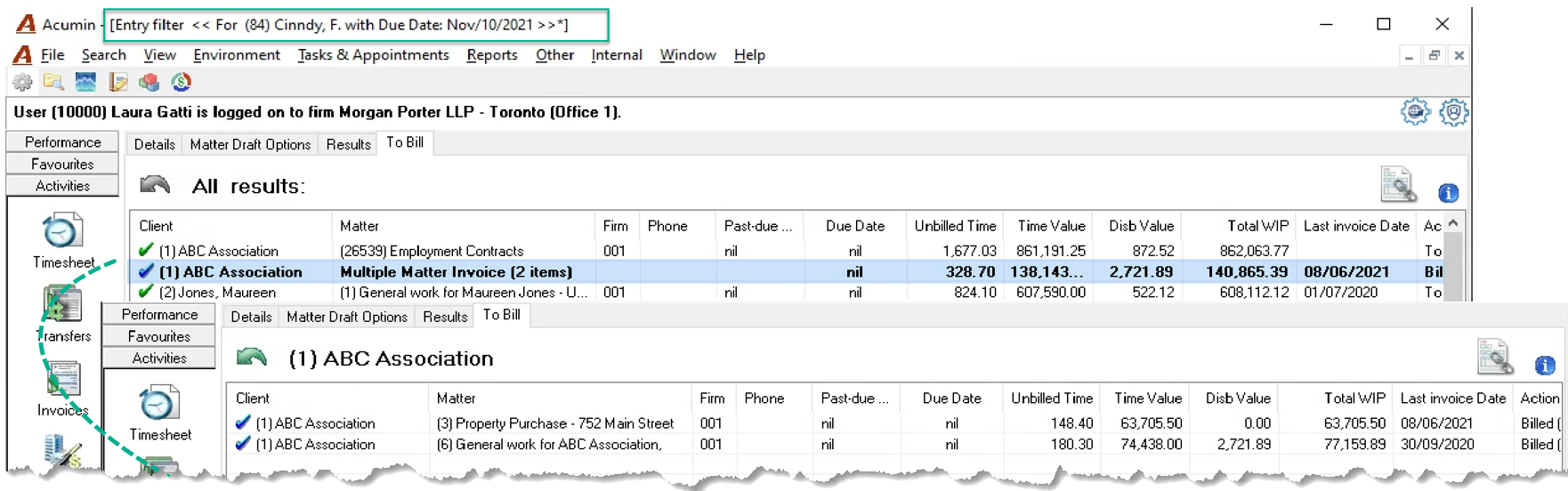The image size is (1568, 491).
Task: Click upper Activities sidebar button
Action: tap(63, 185)
